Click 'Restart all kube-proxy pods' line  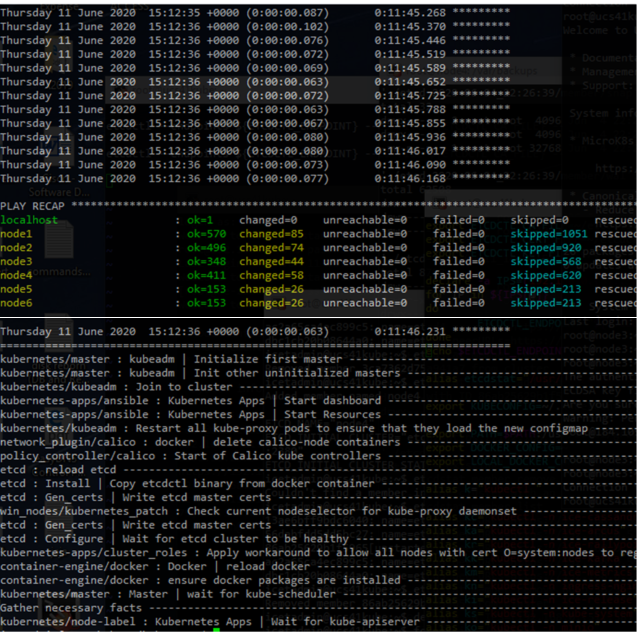318,429
